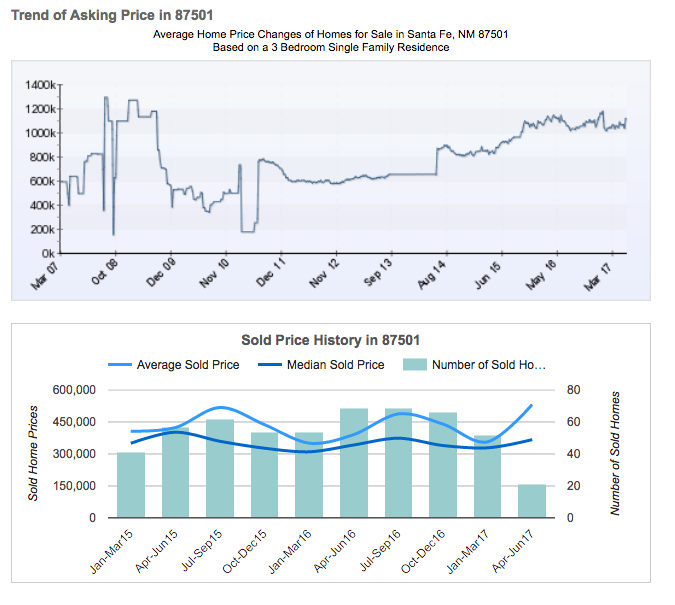Click the teal legend swatch for sold homes

pos(413,365)
